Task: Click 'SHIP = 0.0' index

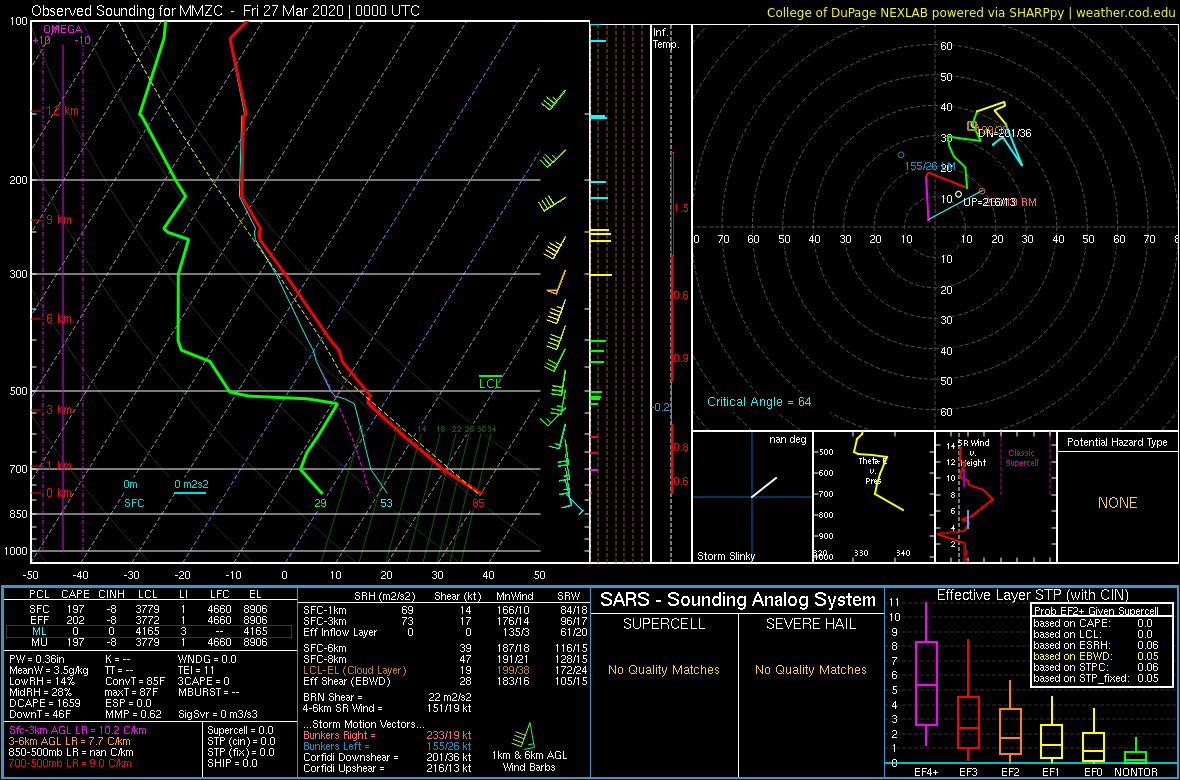Action: coord(232,763)
